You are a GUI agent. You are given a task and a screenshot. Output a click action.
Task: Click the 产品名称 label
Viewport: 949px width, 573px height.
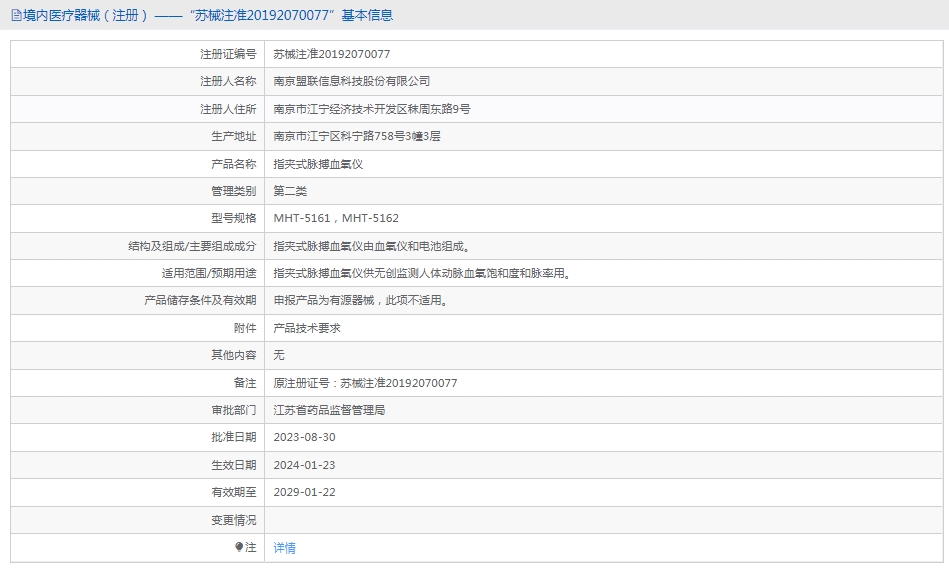pyautogui.click(x=234, y=164)
